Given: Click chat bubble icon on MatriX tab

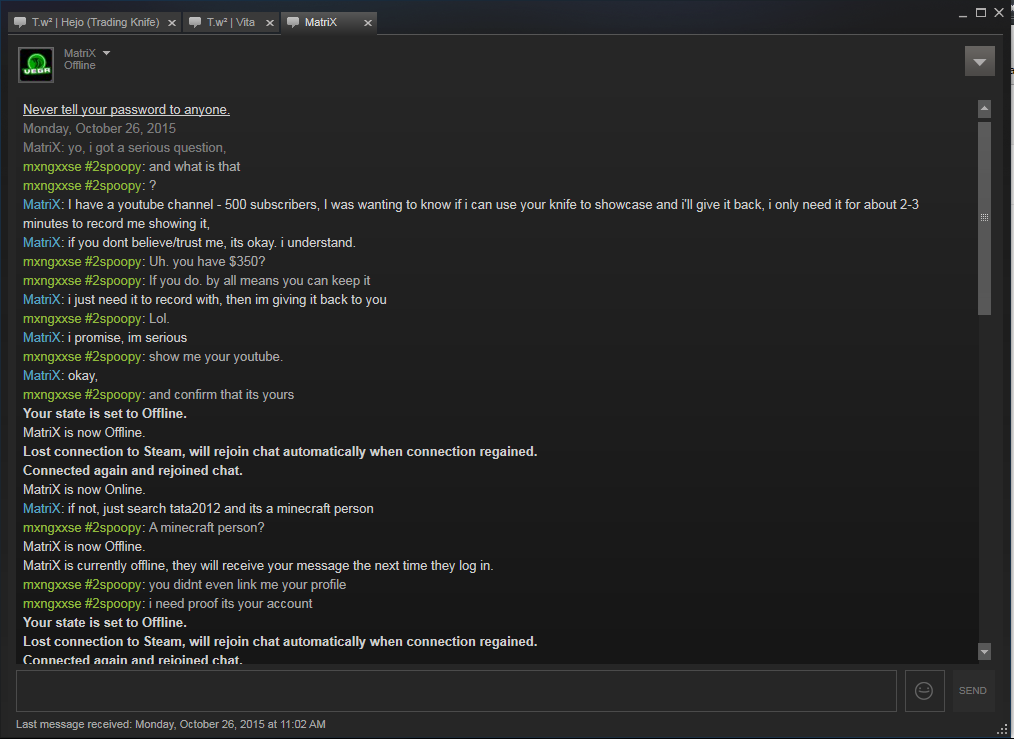Looking at the screenshot, I should pos(293,22).
